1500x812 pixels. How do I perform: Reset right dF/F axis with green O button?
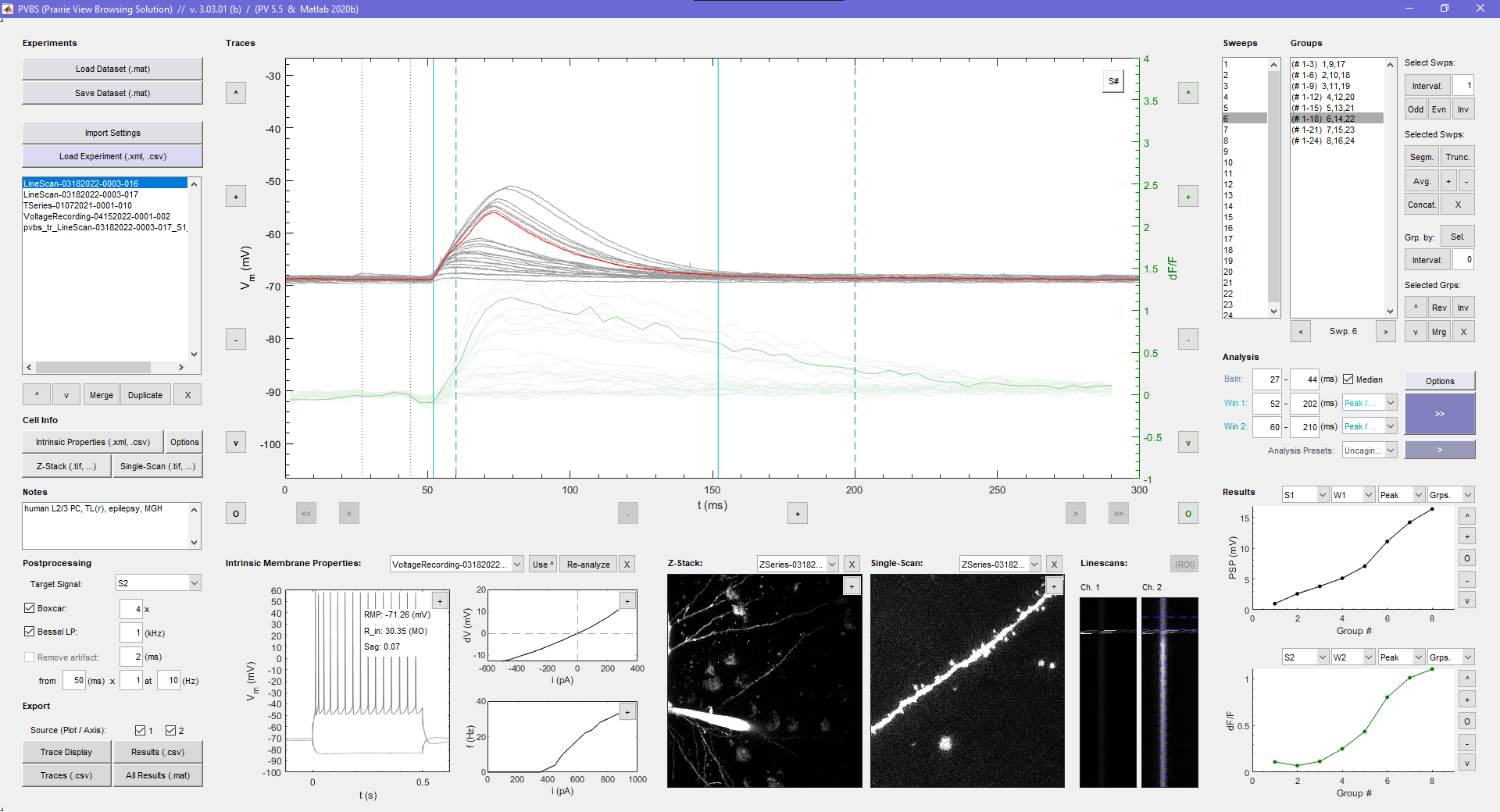click(1188, 513)
